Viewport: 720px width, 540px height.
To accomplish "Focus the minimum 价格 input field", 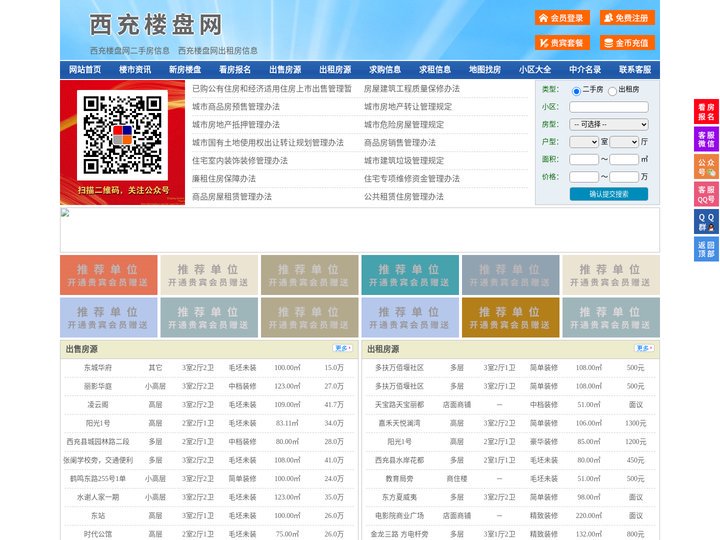I will [x=584, y=177].
